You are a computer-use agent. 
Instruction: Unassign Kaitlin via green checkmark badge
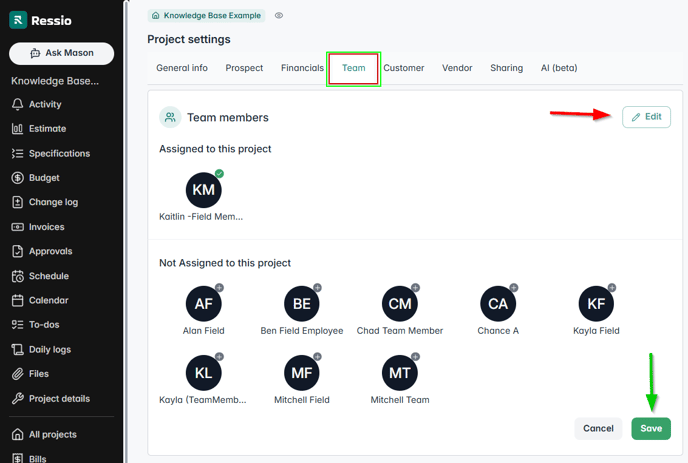click(x=219, y=174)
